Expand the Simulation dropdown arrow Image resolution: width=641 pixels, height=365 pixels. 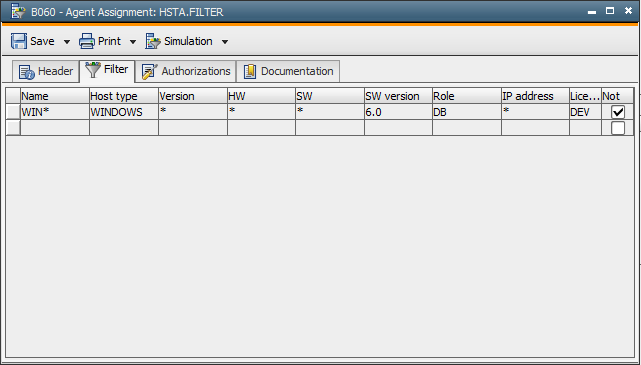click(225, 42)
